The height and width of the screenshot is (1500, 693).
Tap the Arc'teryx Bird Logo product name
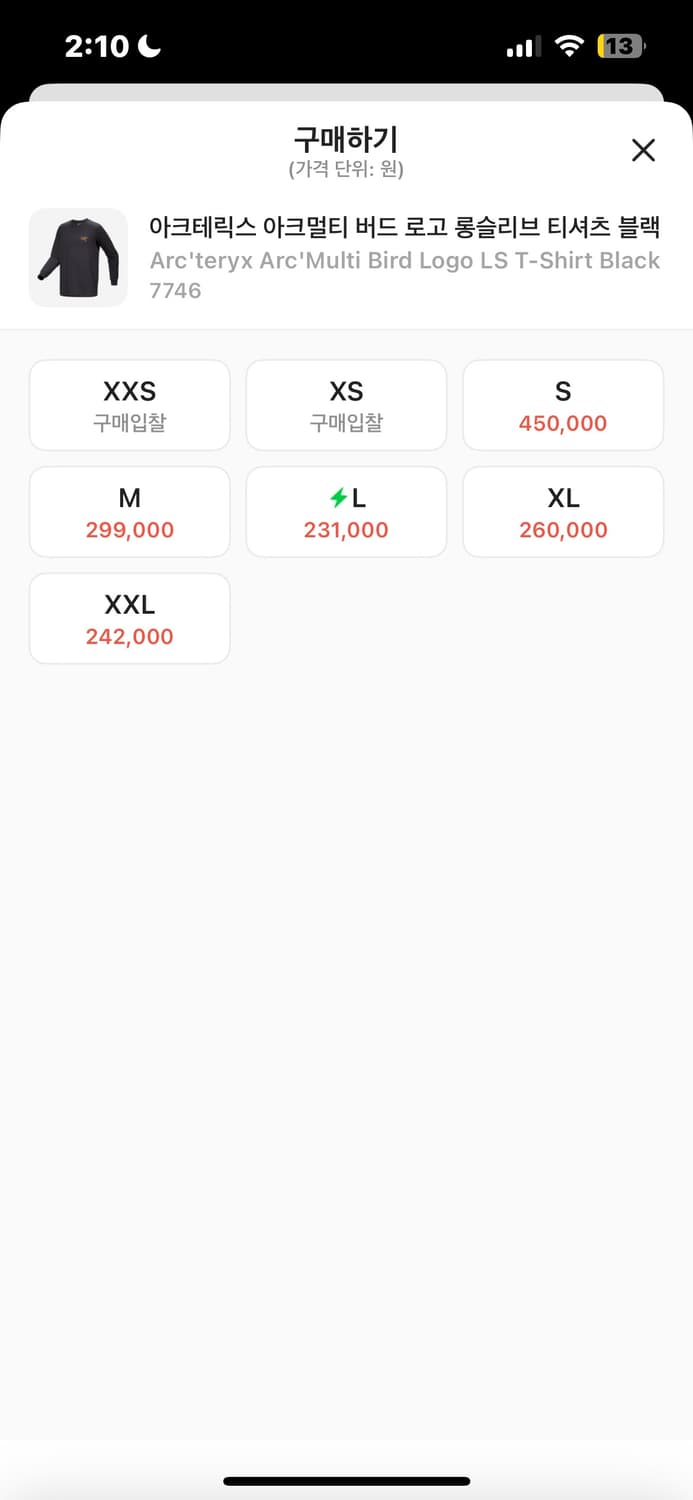coord(403,229)
